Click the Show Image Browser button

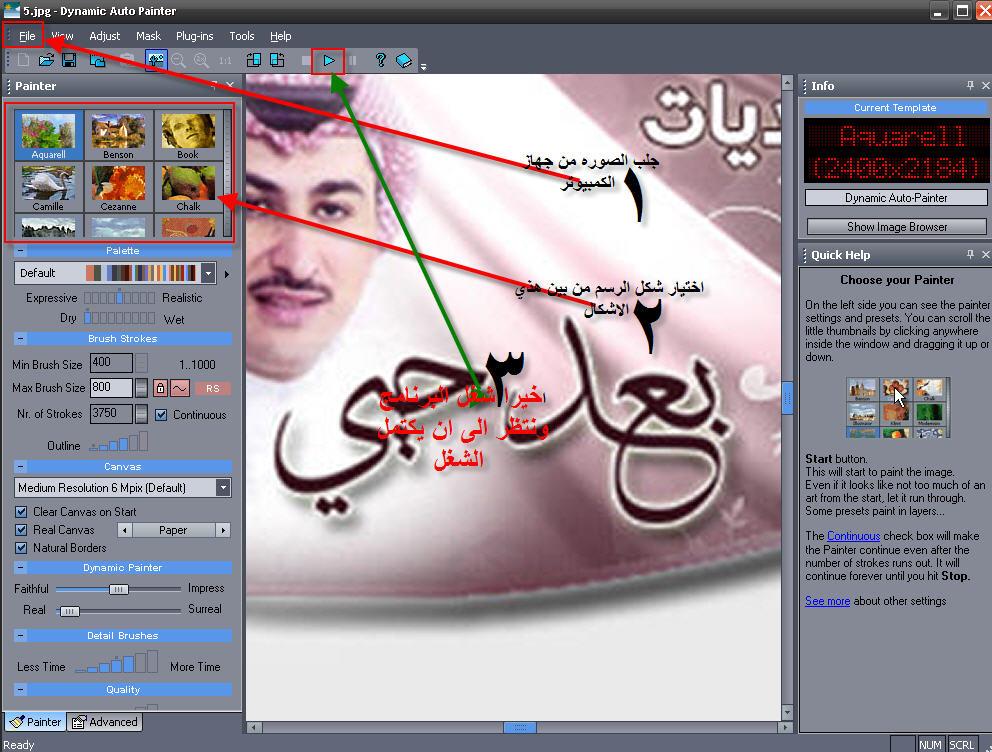(891, 227)
